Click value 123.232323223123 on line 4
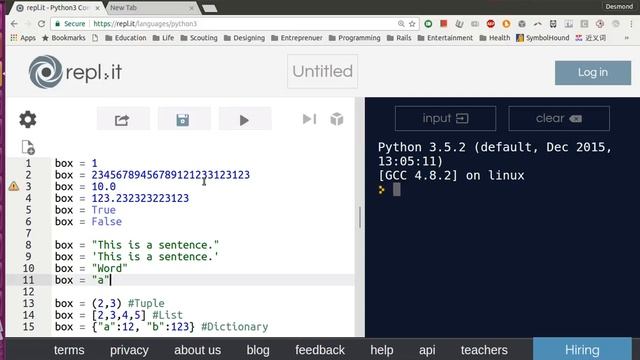Image resolution: width=640 pixels, height=360 pixels. pos(140,198)
